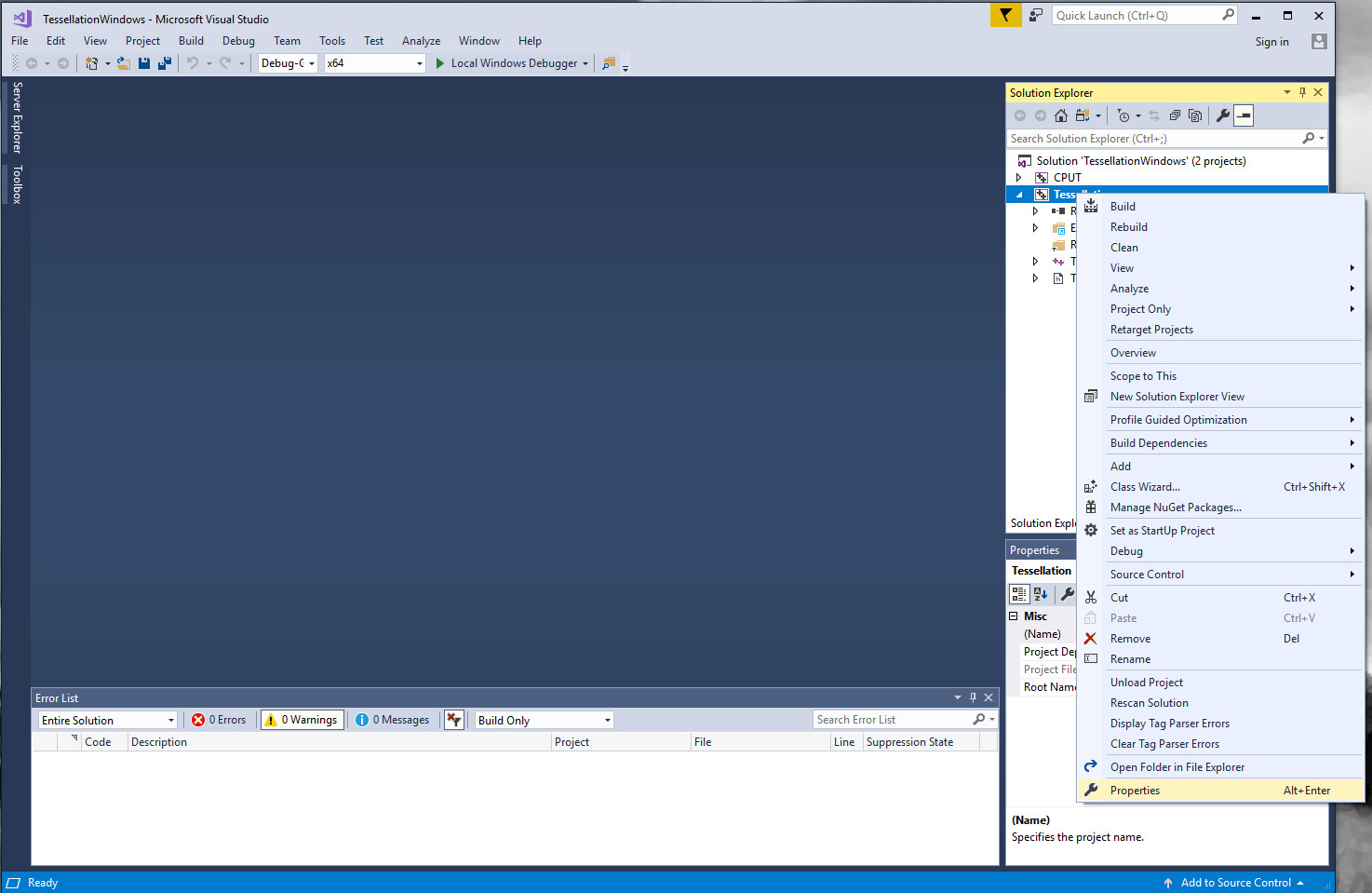
Task: Click the Pending Changes Filter clock icon
Action: tap(1123, 115)
